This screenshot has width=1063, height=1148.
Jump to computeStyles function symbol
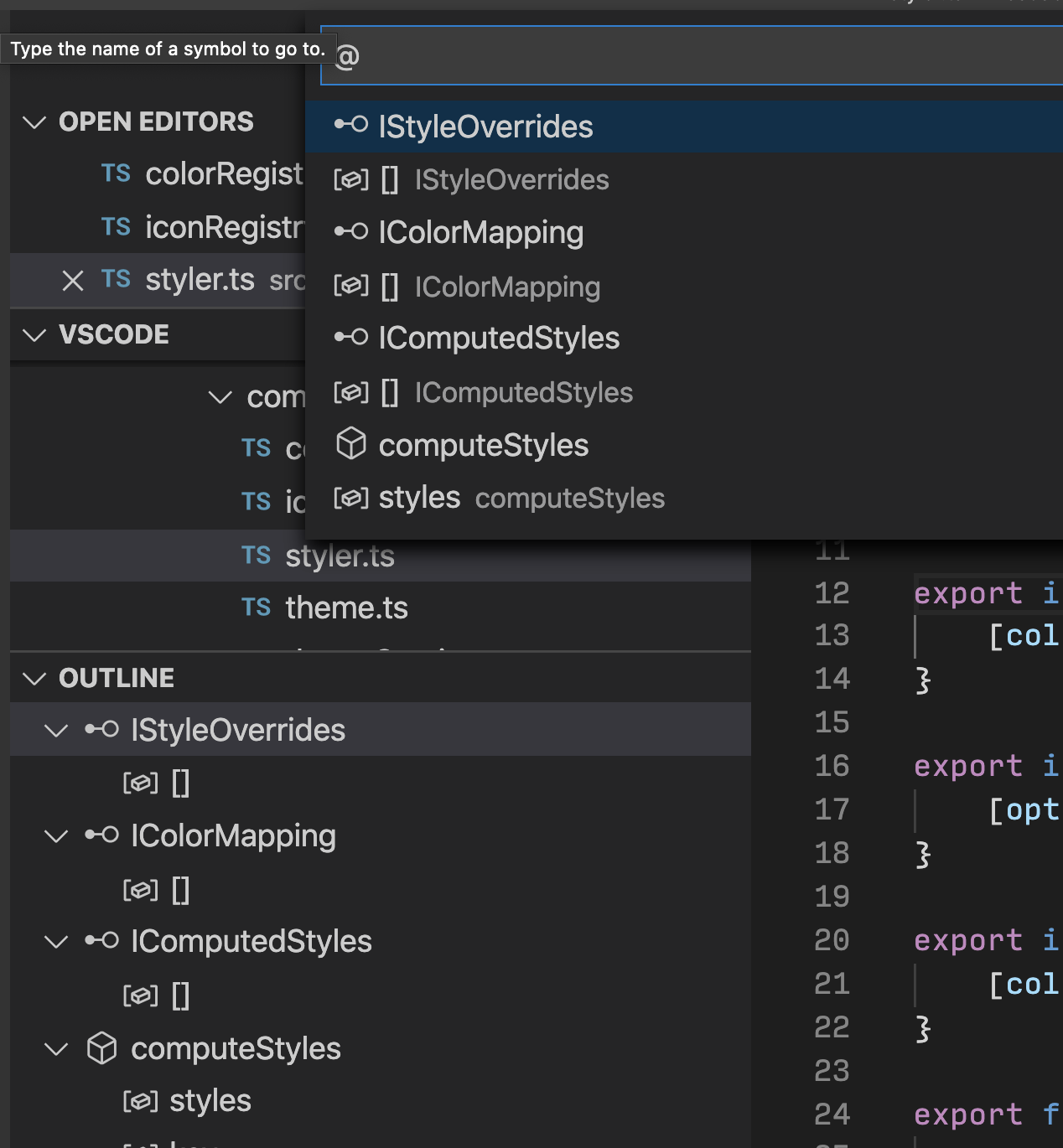684,445
